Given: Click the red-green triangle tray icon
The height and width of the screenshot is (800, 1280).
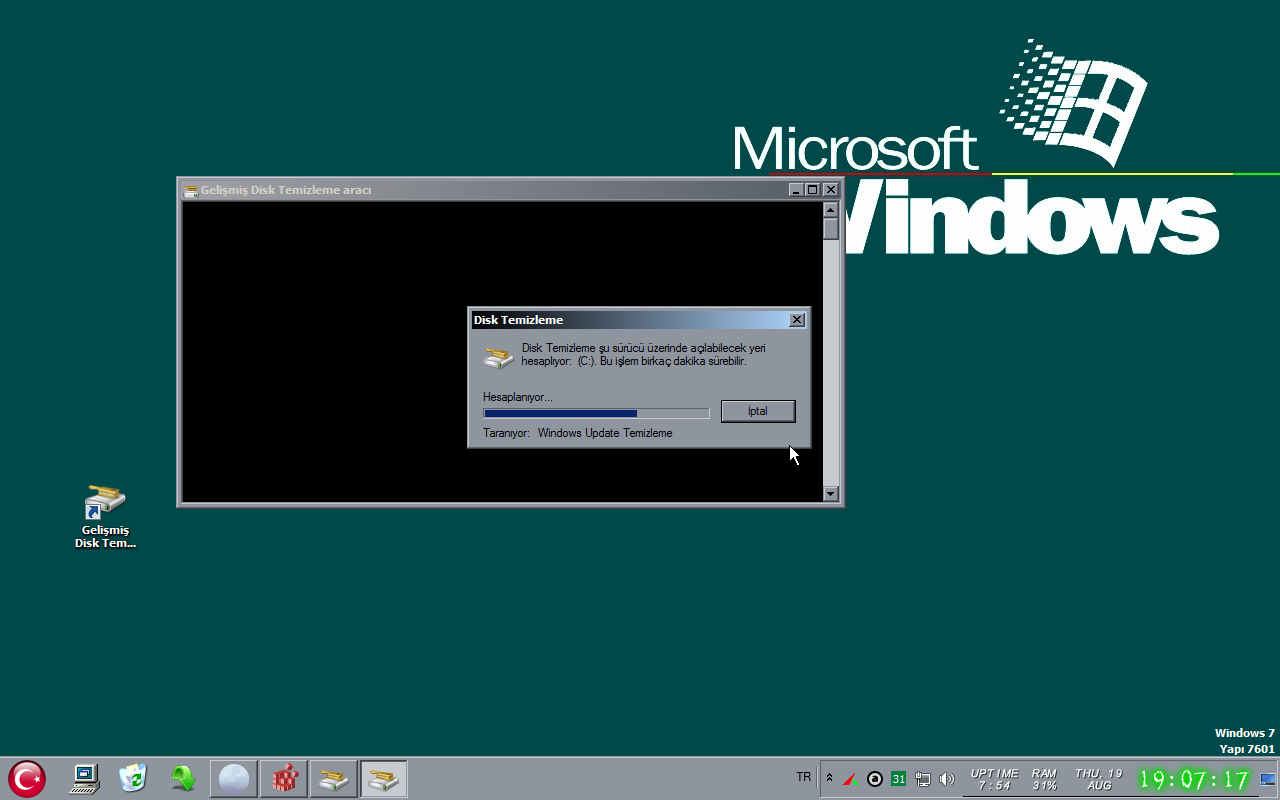Looking at the screenshot, I should click(x=851, y=779).
